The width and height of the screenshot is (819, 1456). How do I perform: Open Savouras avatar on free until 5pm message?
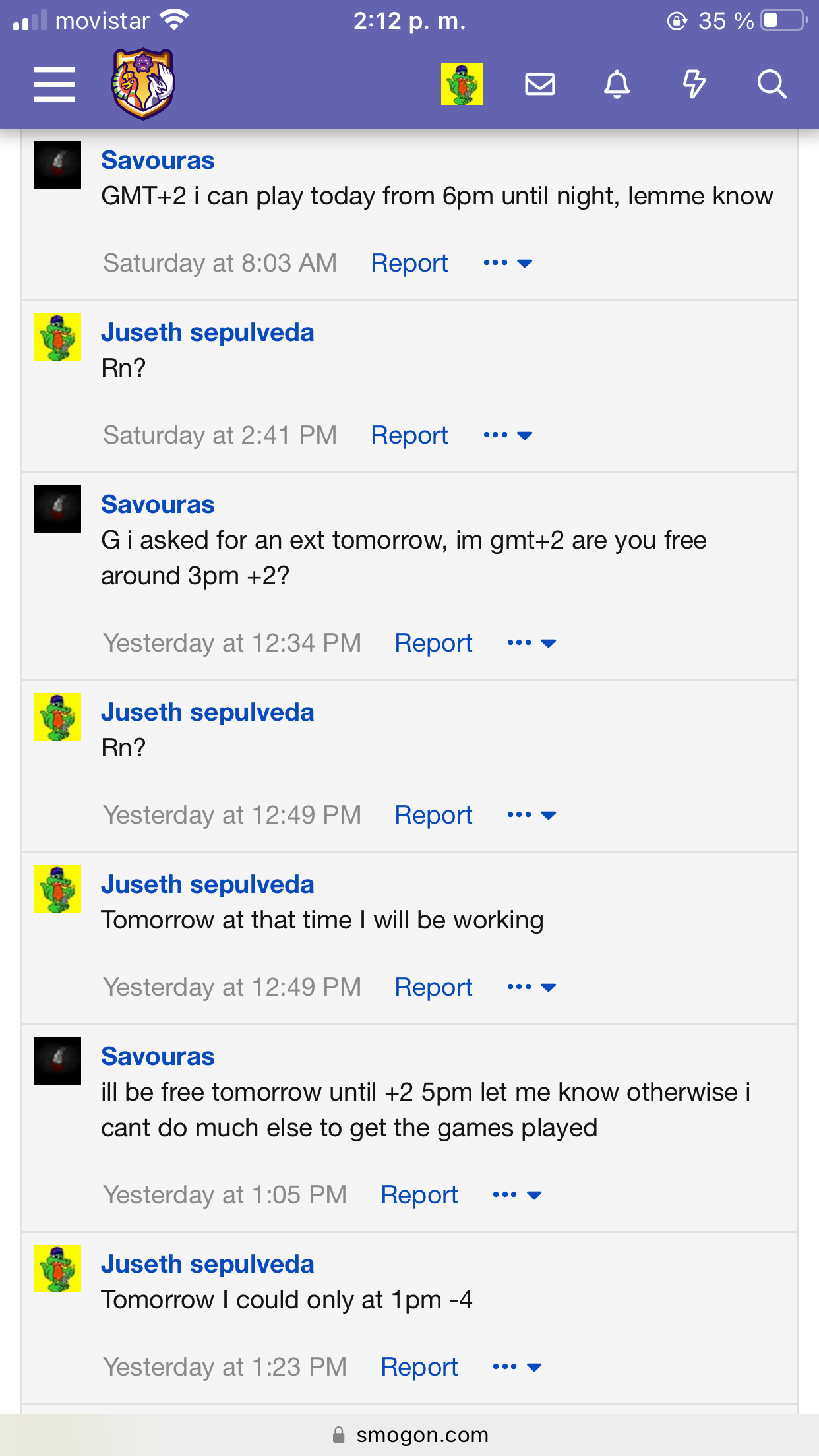tap(57, 1061)
